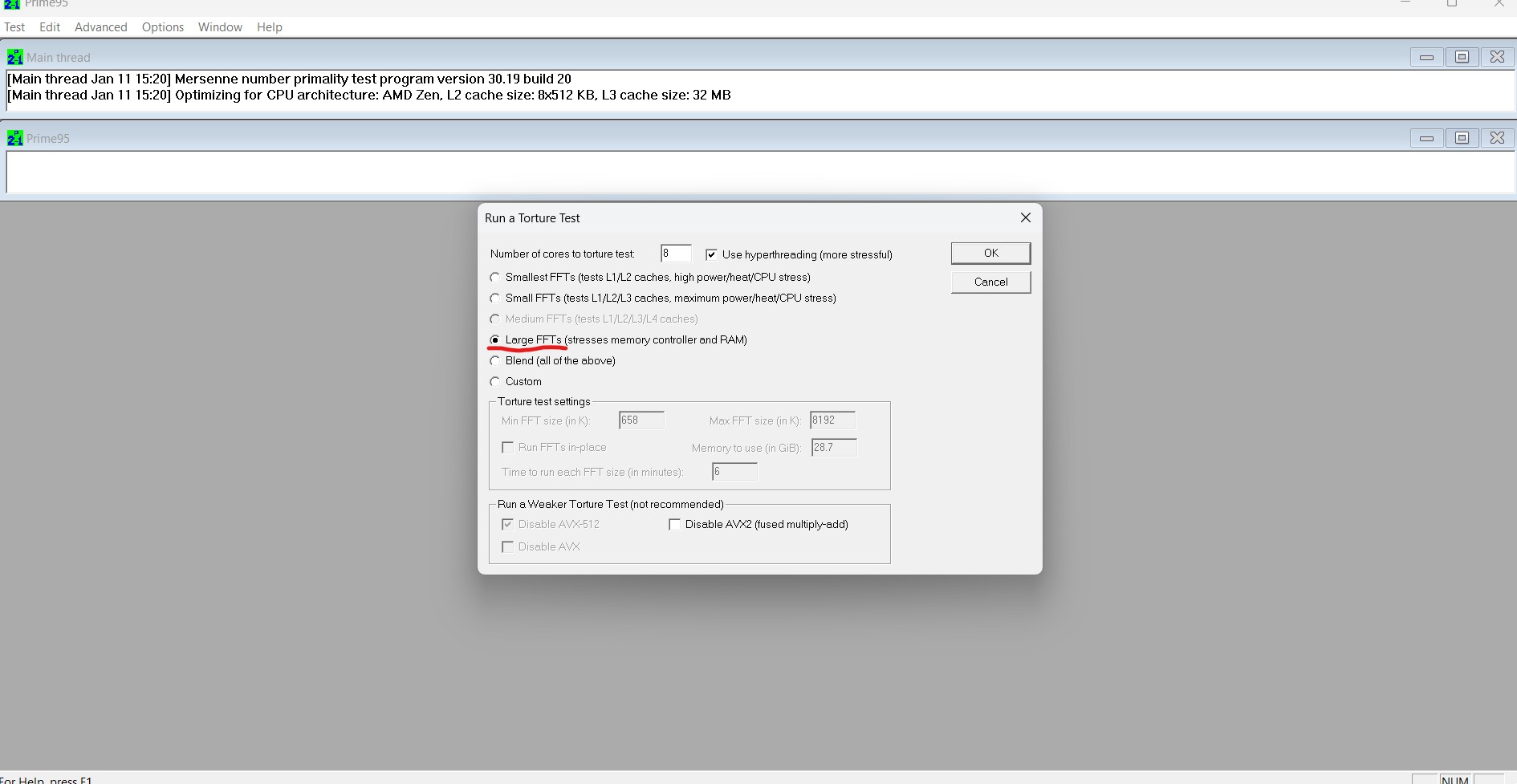This screenshot has height=784, width=1517.
Task: Click the 'Run a Weaker Torture Test' group label
Action: click(x=611, y=504)
